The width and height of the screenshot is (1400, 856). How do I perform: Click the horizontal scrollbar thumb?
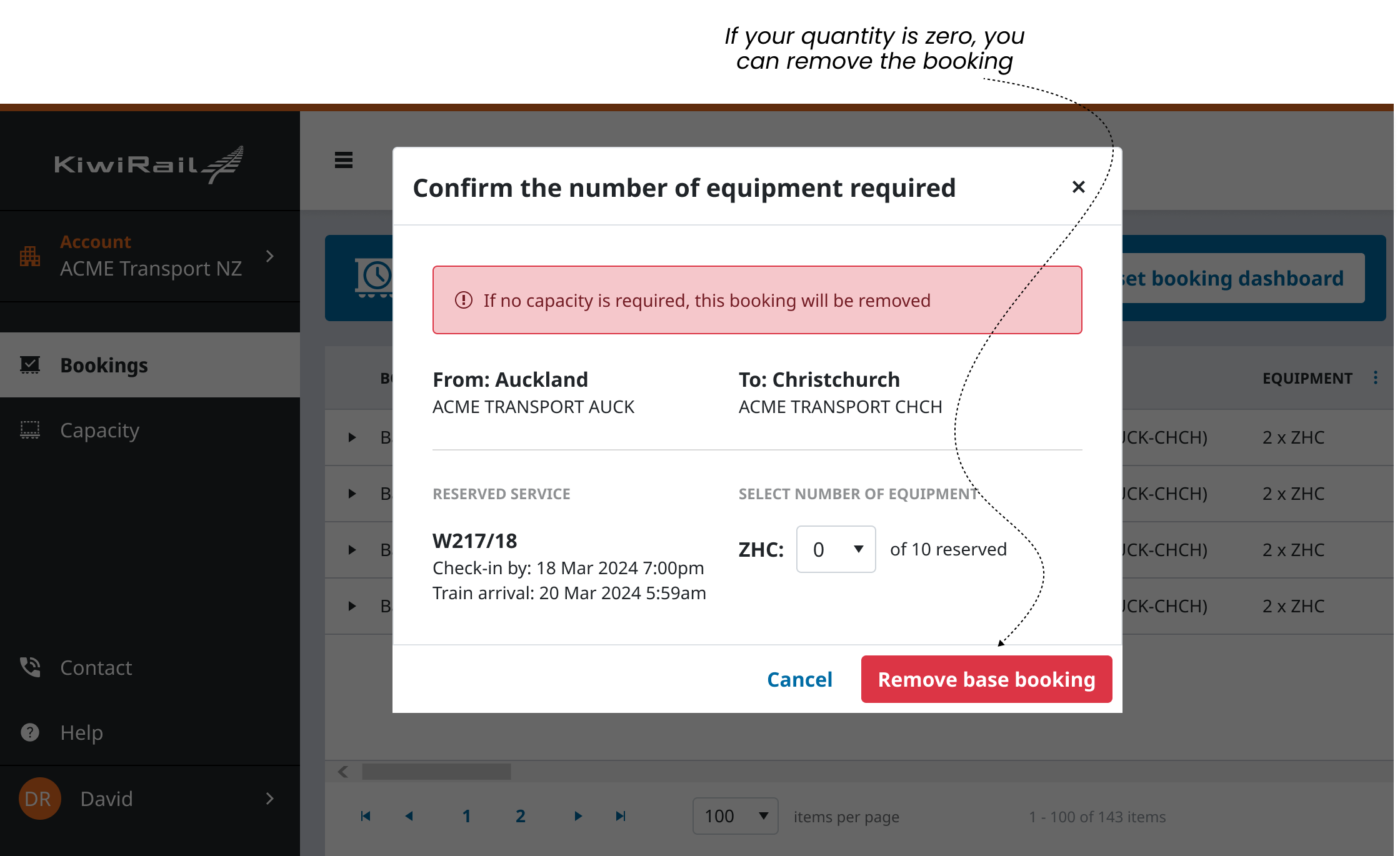coord(436,772)
